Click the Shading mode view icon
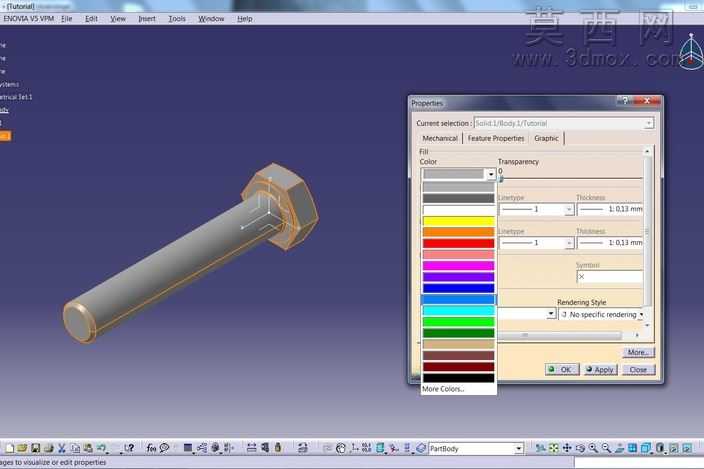This screenshot has width=704, height=469. (660, 448)
